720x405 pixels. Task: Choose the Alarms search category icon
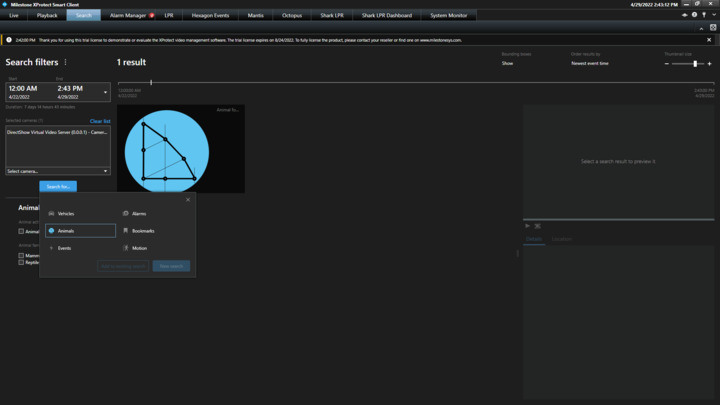click(126, 213)
